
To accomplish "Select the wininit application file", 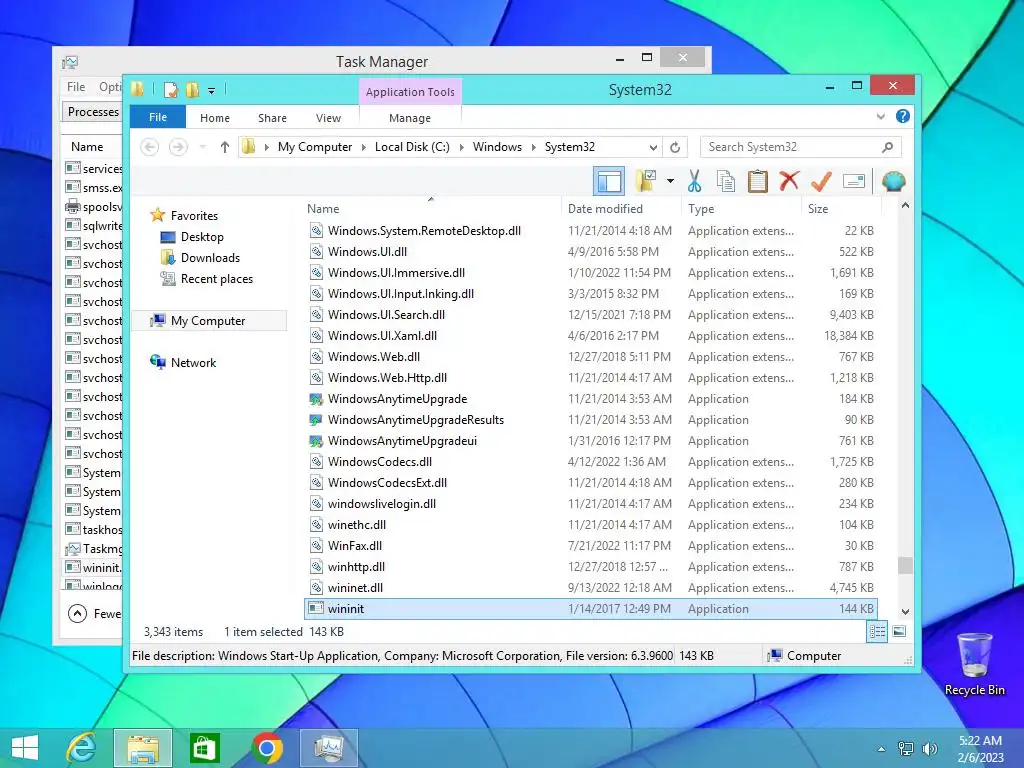I will pyautogui.click(x=591, y=609).
